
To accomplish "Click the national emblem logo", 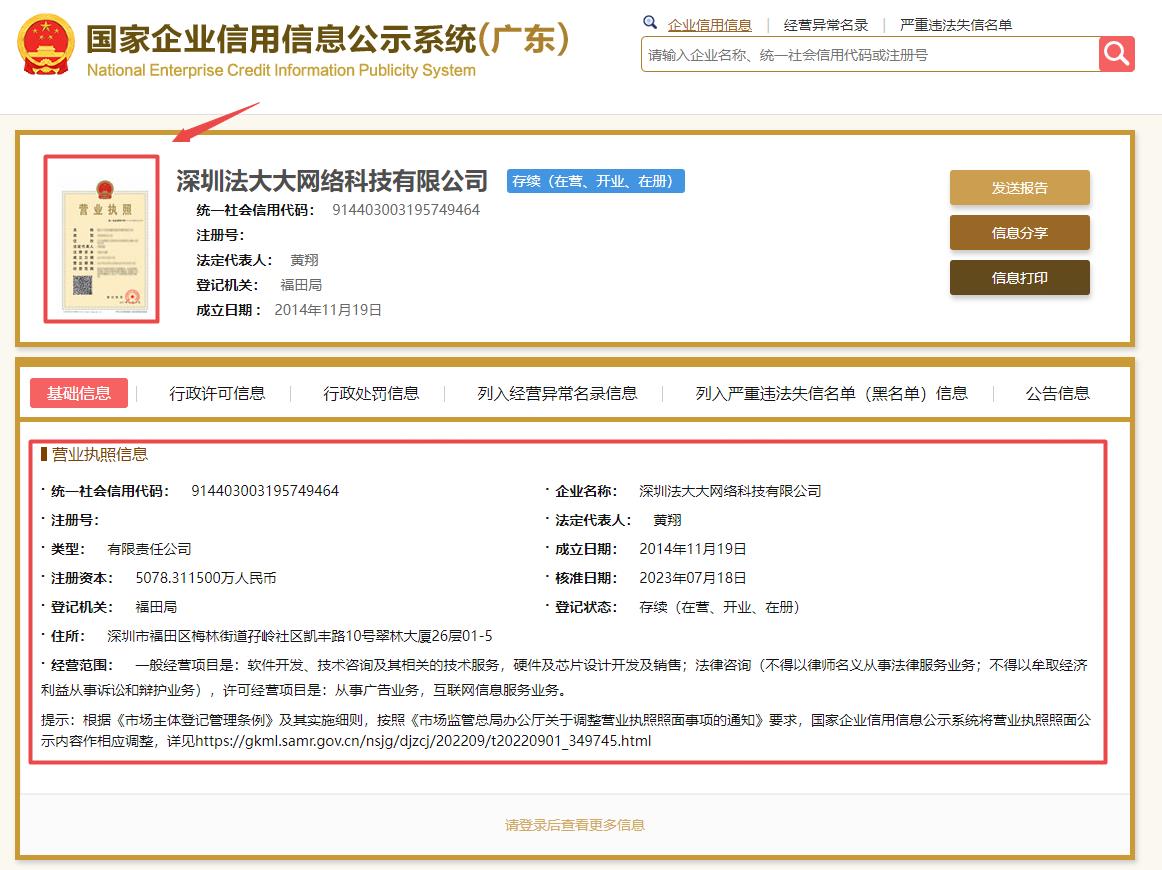I will (45, 45).
